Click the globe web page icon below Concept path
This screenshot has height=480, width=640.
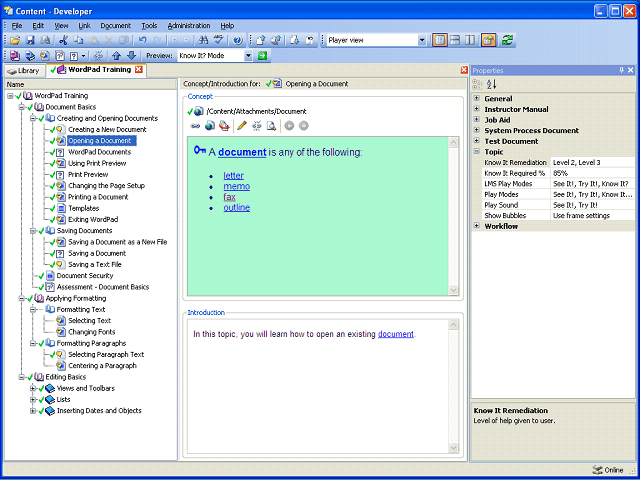point(210,126)
